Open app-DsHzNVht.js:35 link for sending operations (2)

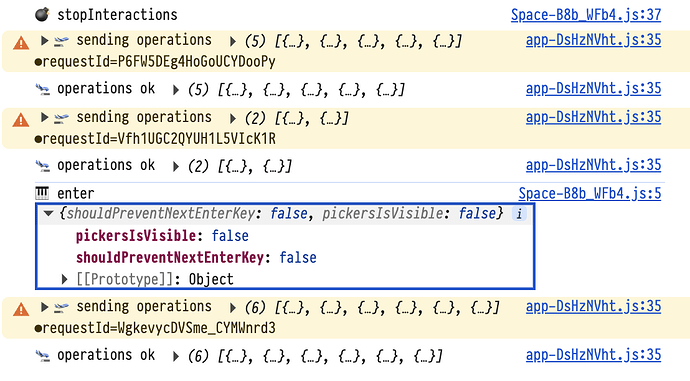click(593, 117)
